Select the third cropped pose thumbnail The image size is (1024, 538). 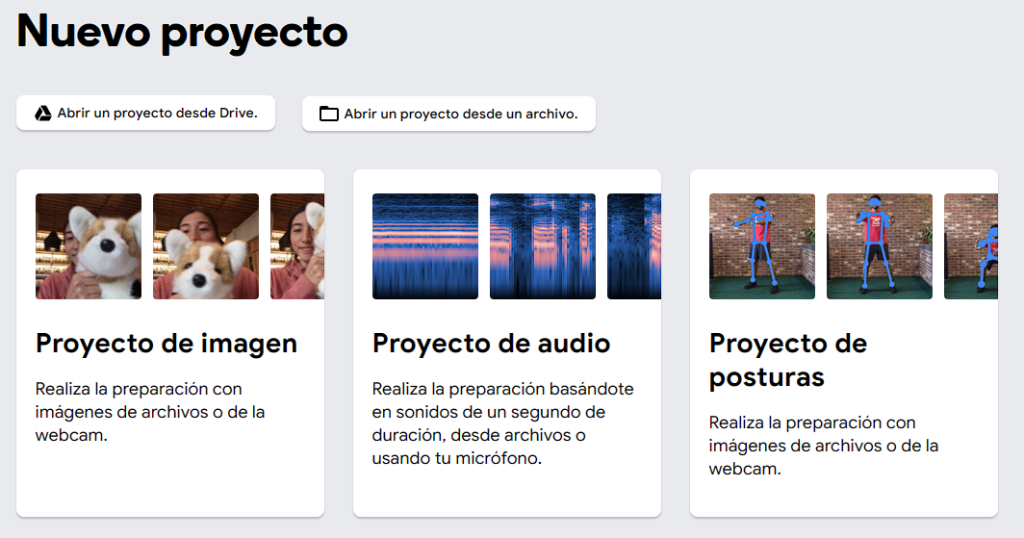coord(971,246)
